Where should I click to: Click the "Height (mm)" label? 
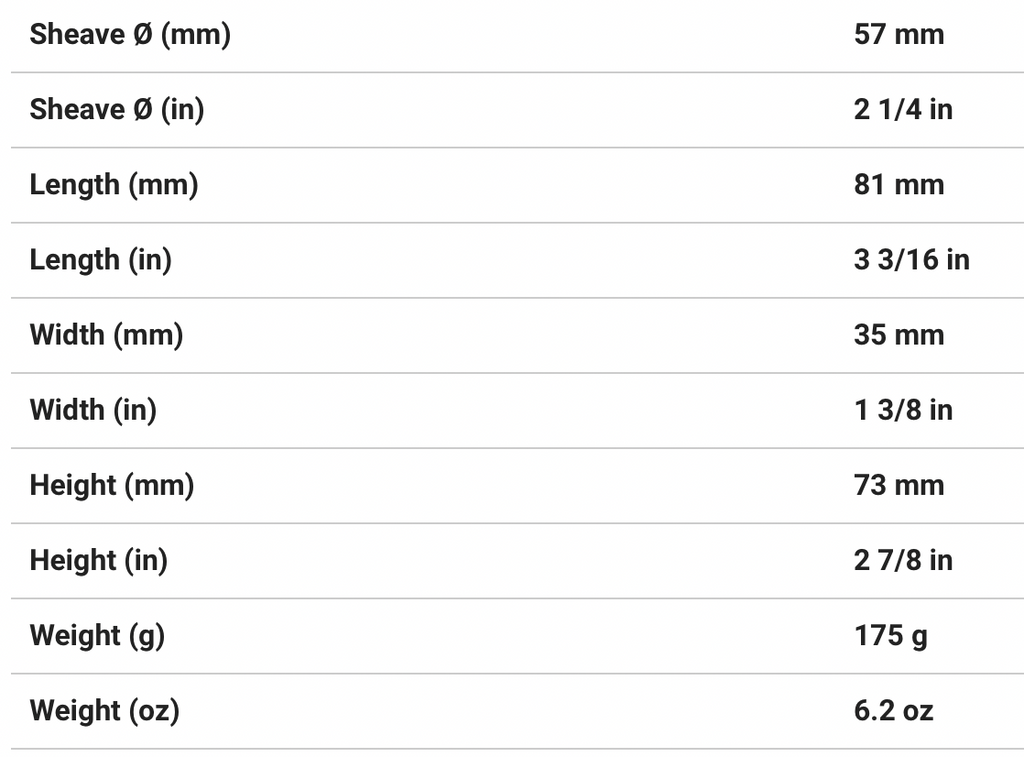[112, 485]
